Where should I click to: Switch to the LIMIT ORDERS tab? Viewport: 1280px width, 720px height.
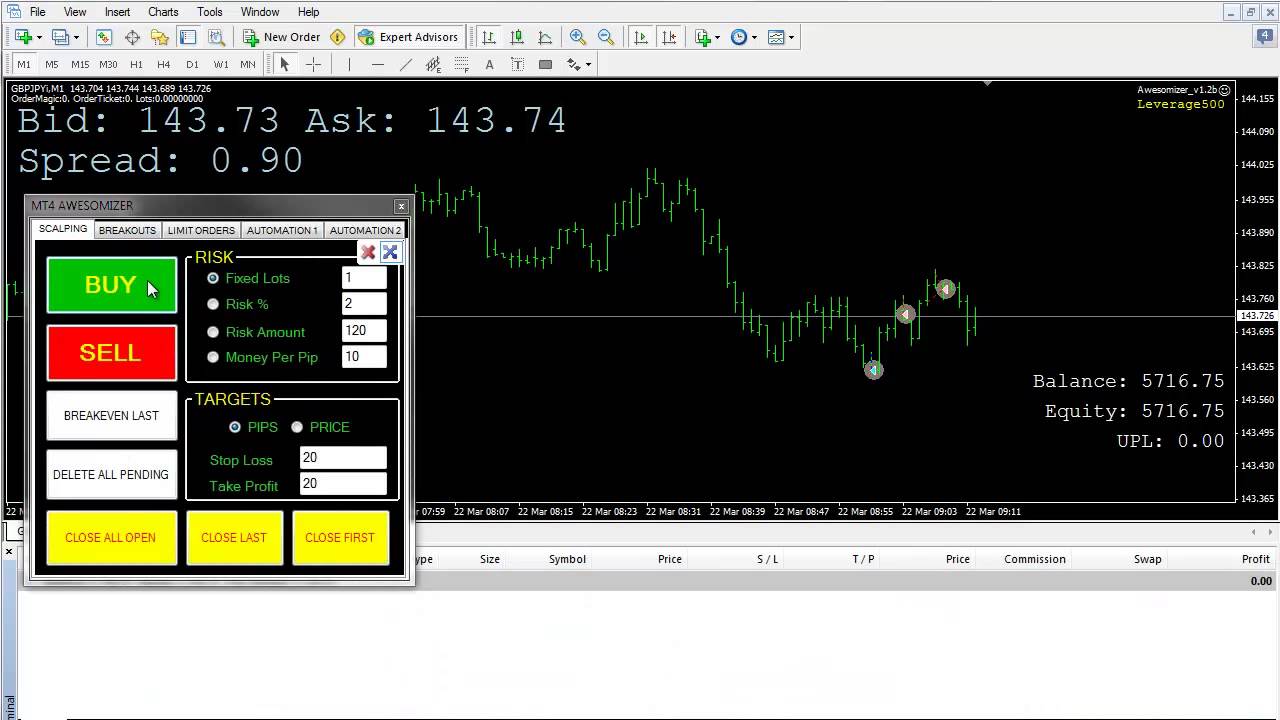[201, 230]
